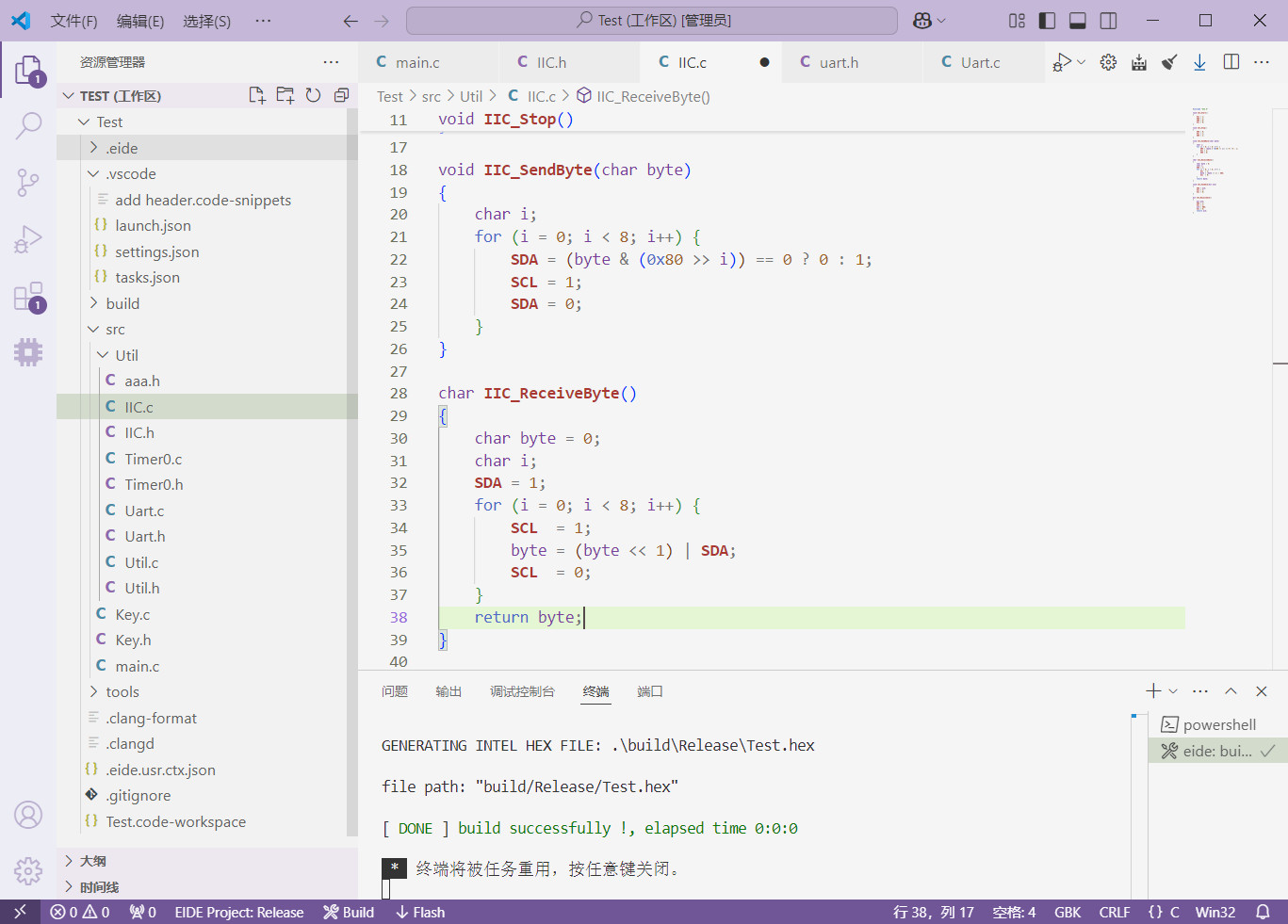Click EIDE Project: Release in status bar
The height and width of the screenshot is (924, 1288).
239,912
